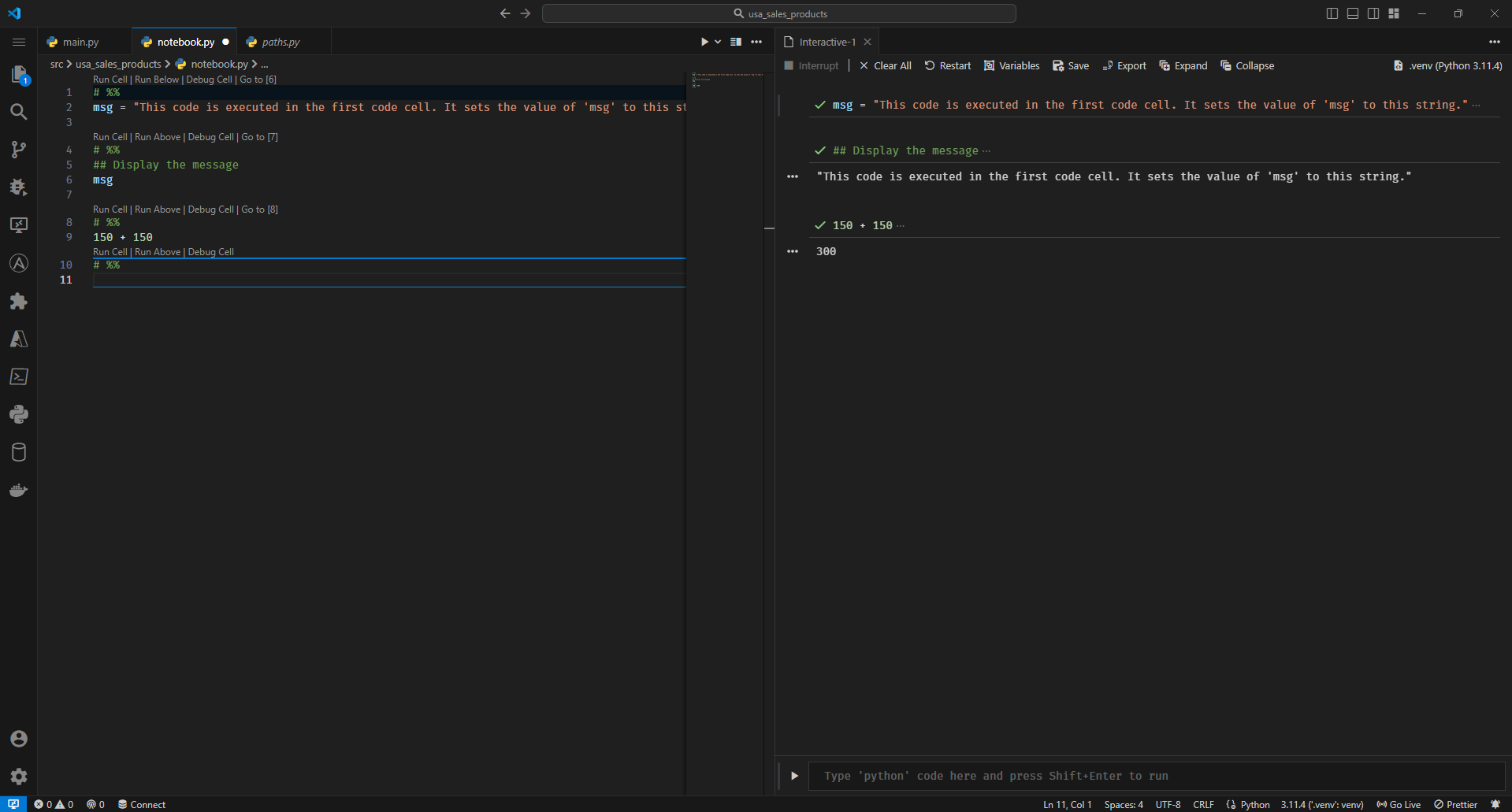Click Go to [7] code lens
This screenshot has width=1512, height=812.
point(259,137)
